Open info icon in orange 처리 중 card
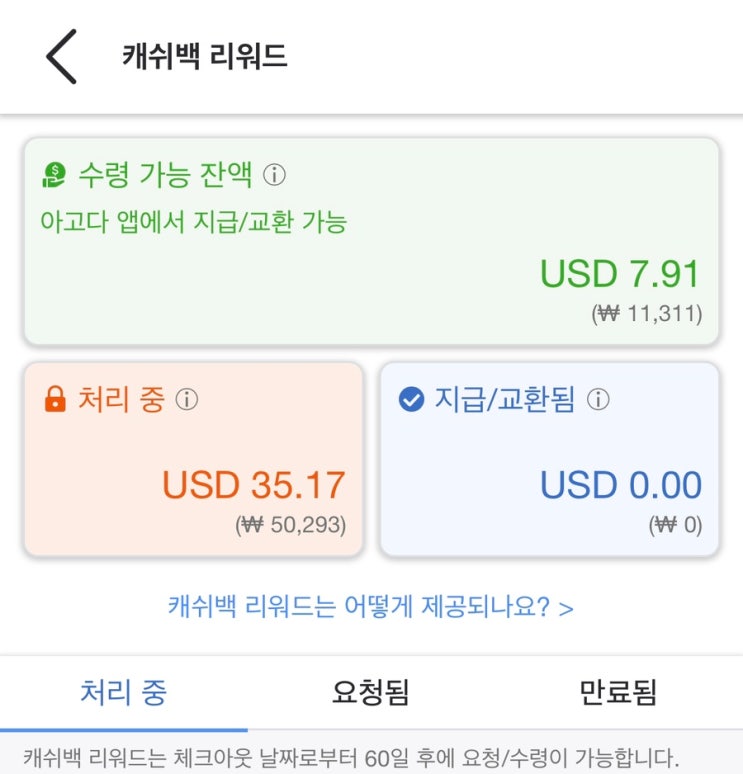The width and height of the screenshot is (743, 774). [x=187, y=400]
